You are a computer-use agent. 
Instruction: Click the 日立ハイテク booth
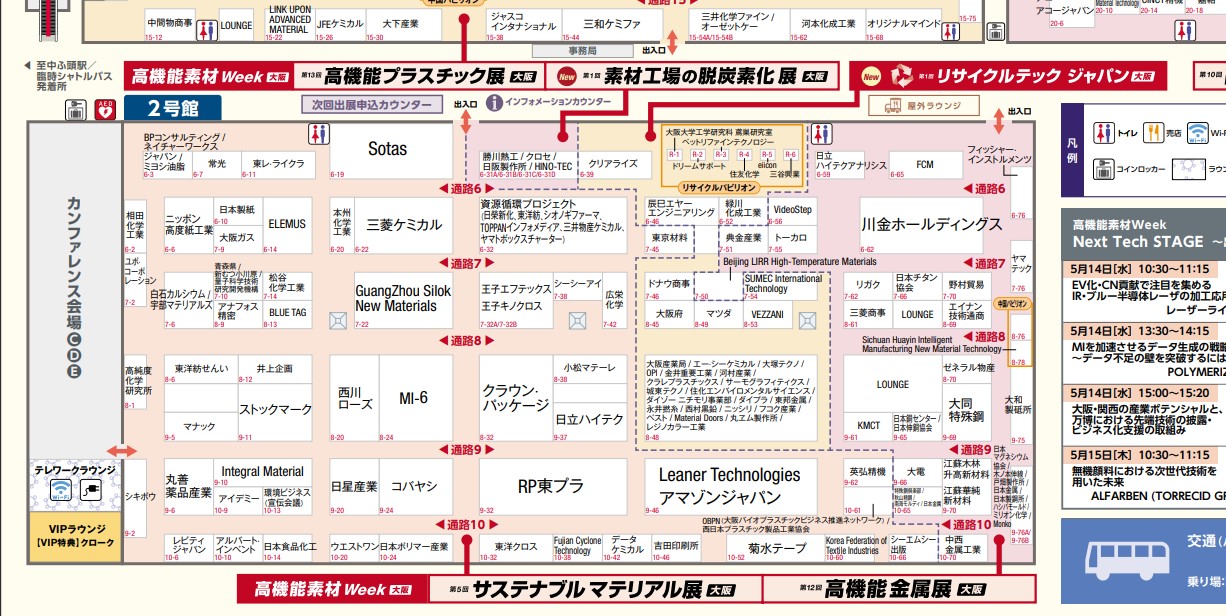pos(588,420)
